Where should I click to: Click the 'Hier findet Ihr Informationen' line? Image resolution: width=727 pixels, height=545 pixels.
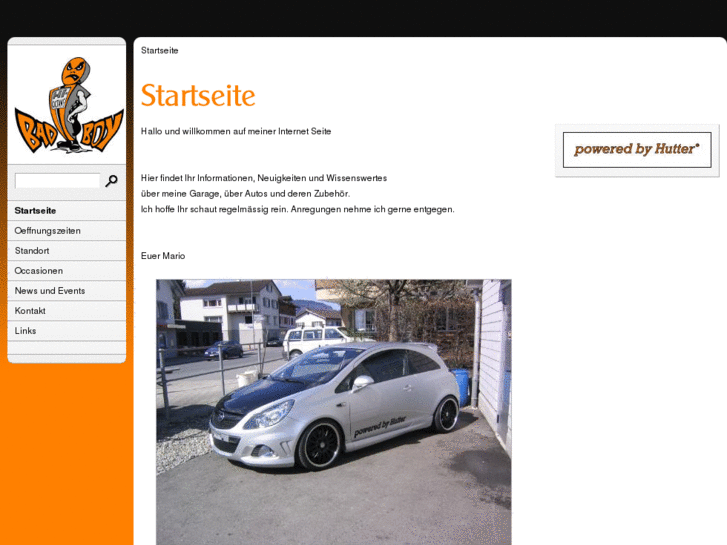263,178
